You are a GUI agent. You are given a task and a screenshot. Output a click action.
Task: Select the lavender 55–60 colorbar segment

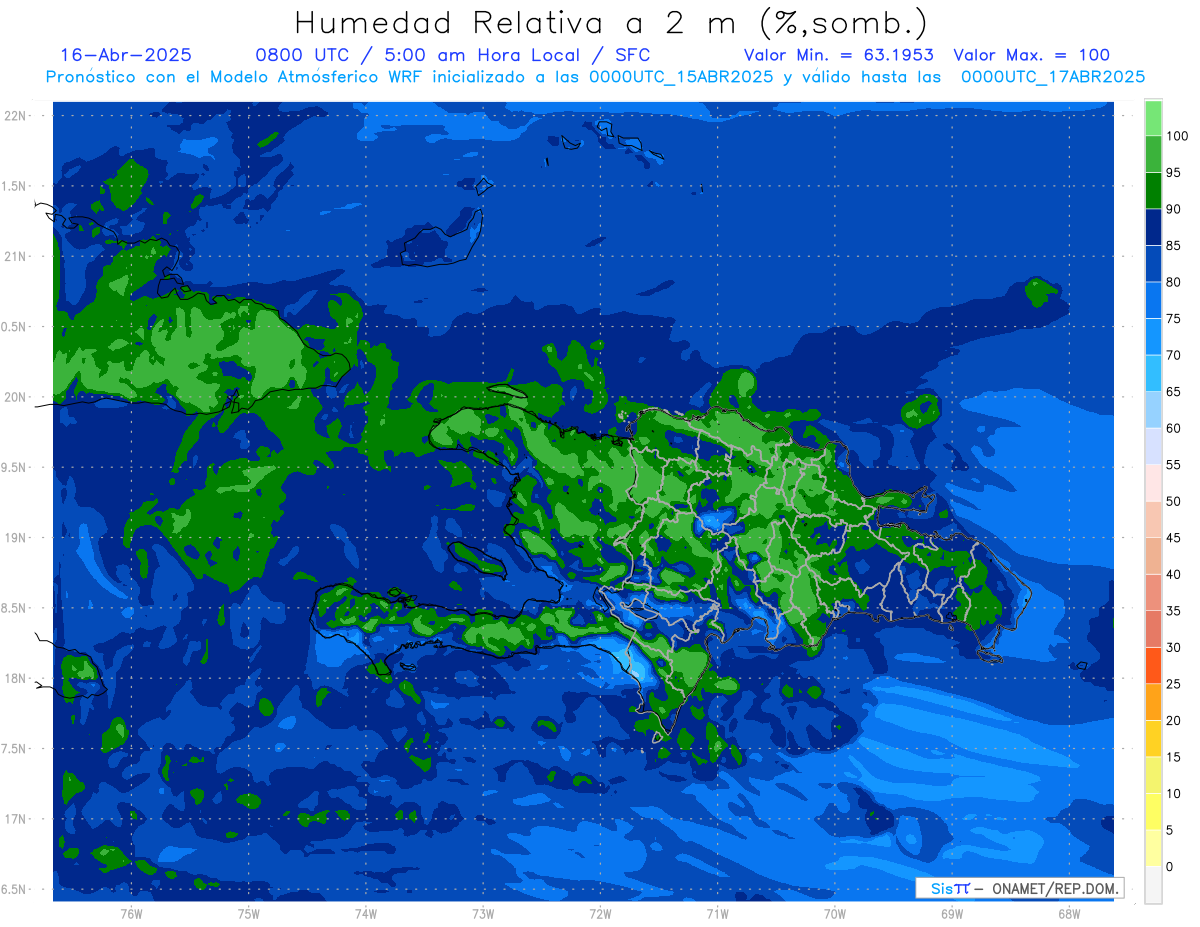1153,446
